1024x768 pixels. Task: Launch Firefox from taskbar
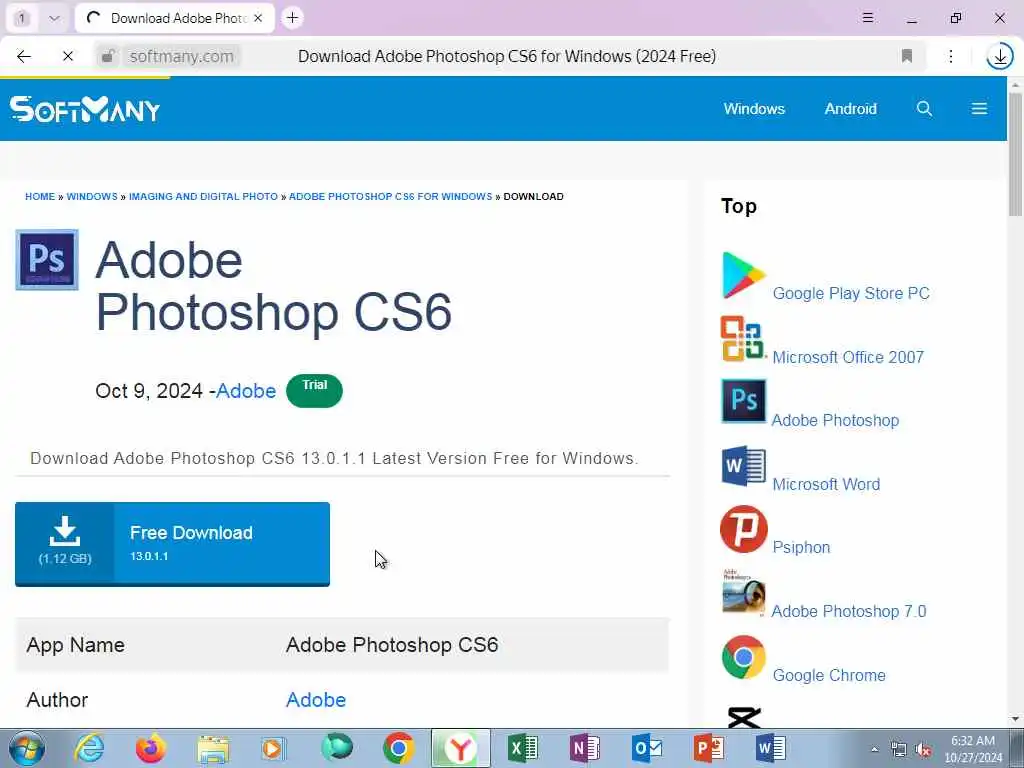(x=151, y=748)
